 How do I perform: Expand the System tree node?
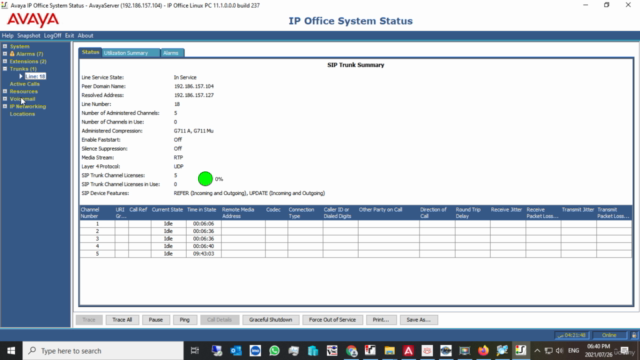5,47
